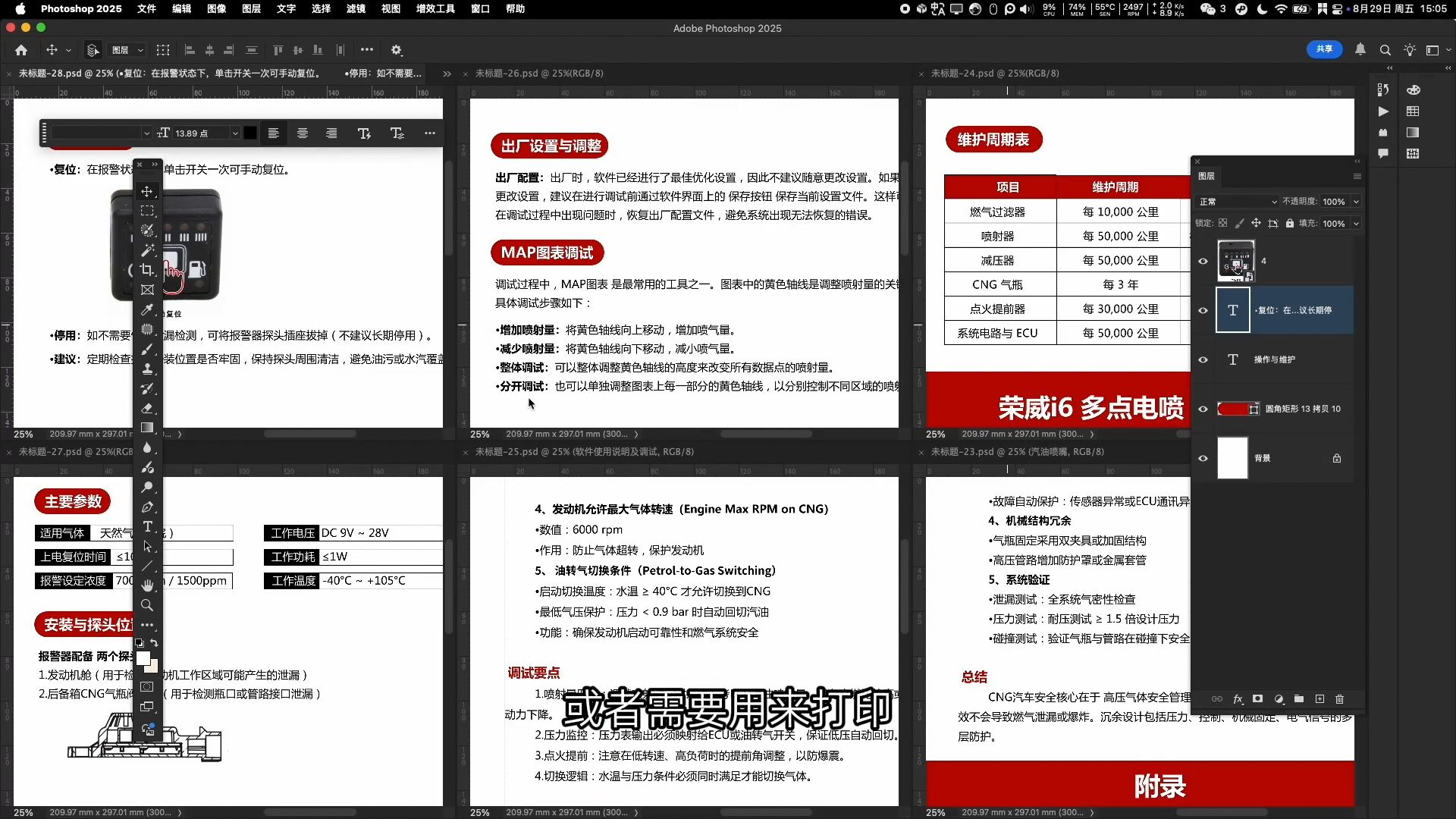Select the Pen tool
Image resolution: width=1456 pixels, height=819 pixels.
[x=147, y=507]
